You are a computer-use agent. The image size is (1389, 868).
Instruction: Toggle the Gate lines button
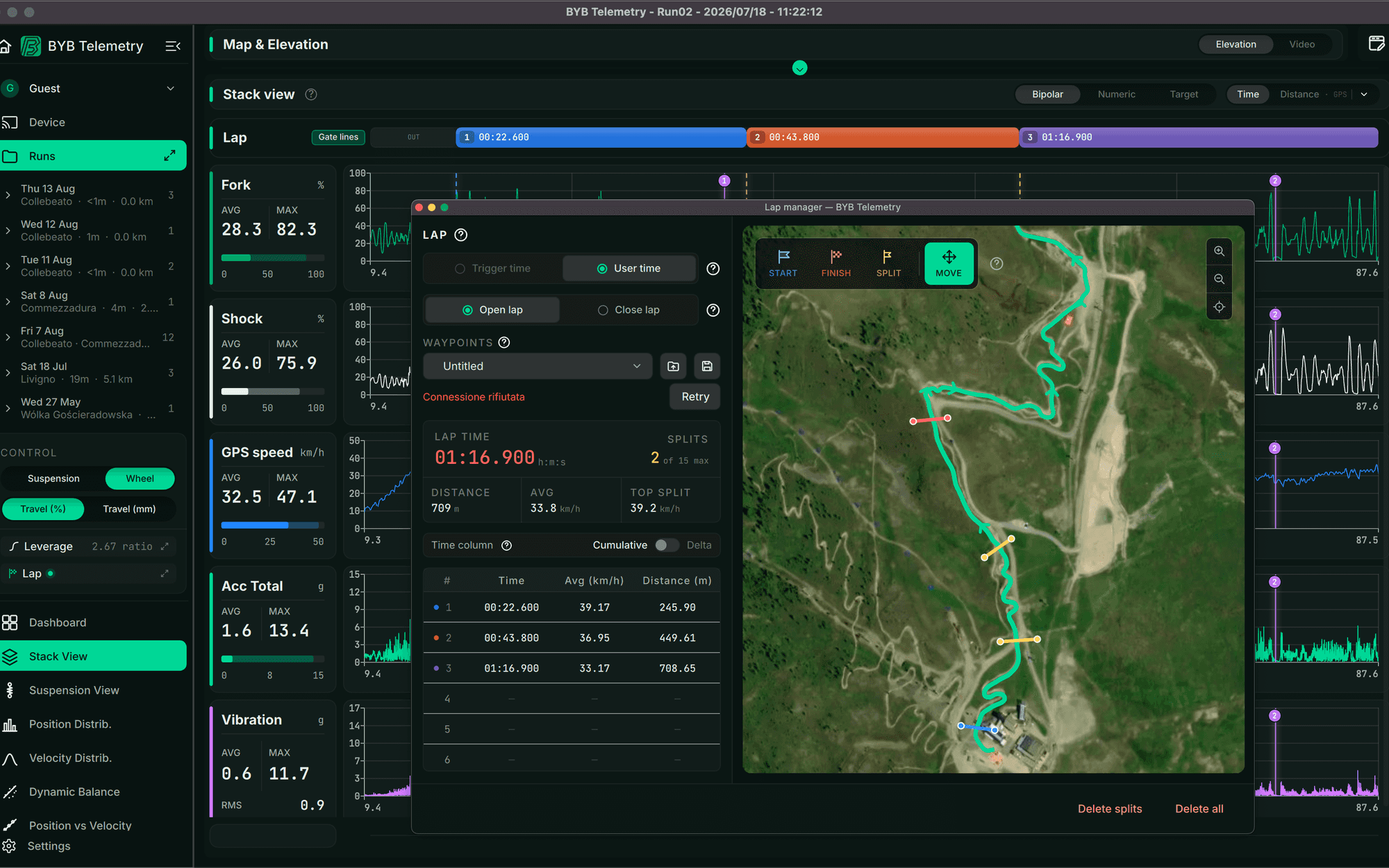[x=338, y=137]
